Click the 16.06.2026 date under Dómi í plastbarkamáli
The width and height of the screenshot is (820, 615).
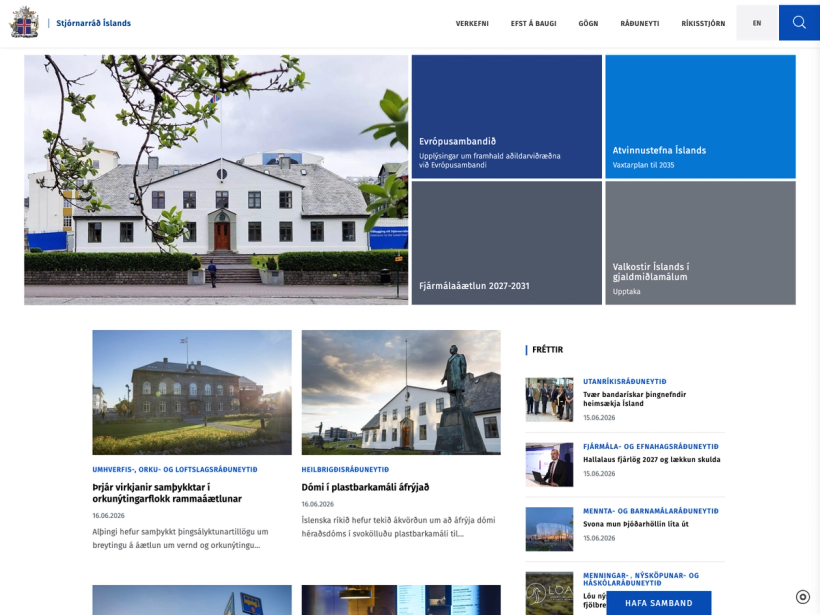tap(317, 504)
